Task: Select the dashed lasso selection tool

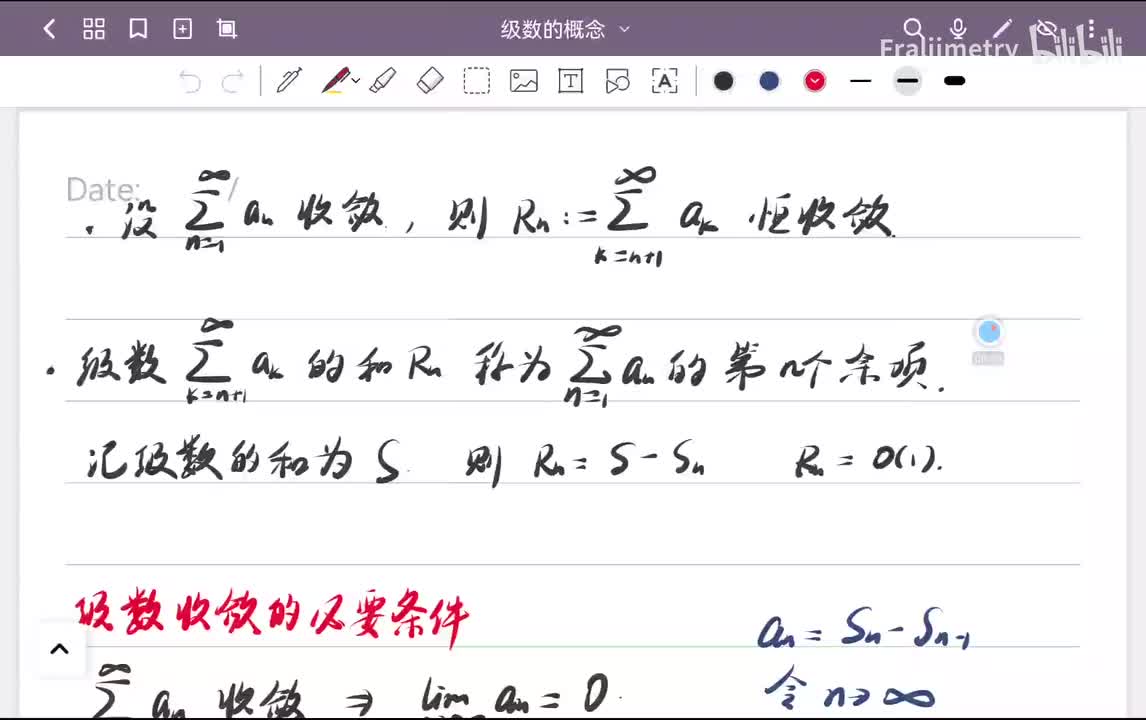Action: pyautogui.click(x=477, y=80)
